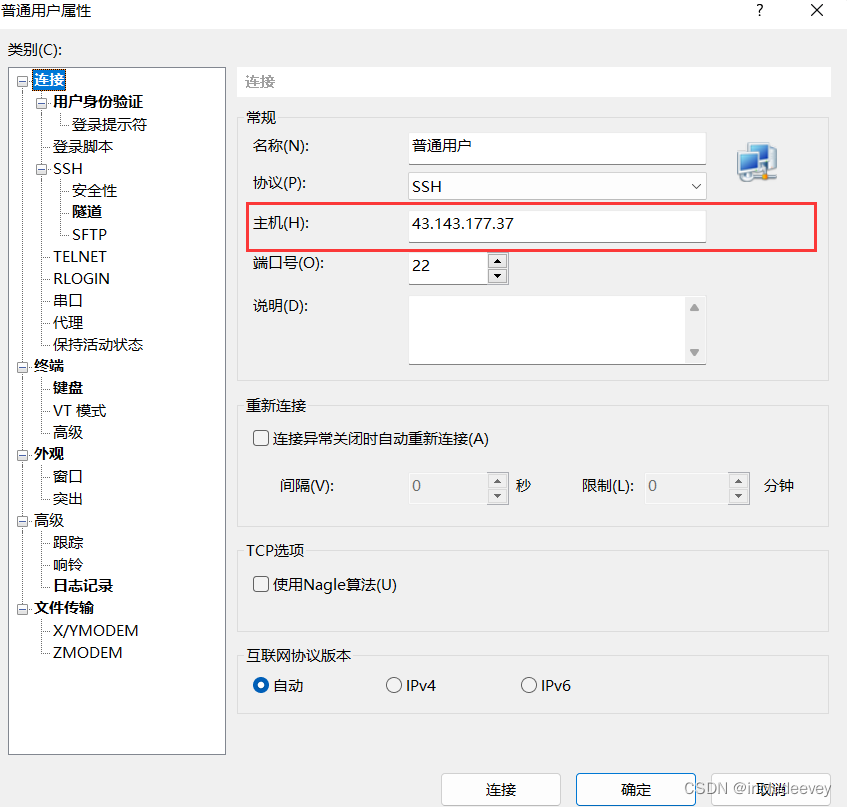Select VT 模式 tree item
The width and height of the screenshot is (847, 807).
(x=79, y=411)
